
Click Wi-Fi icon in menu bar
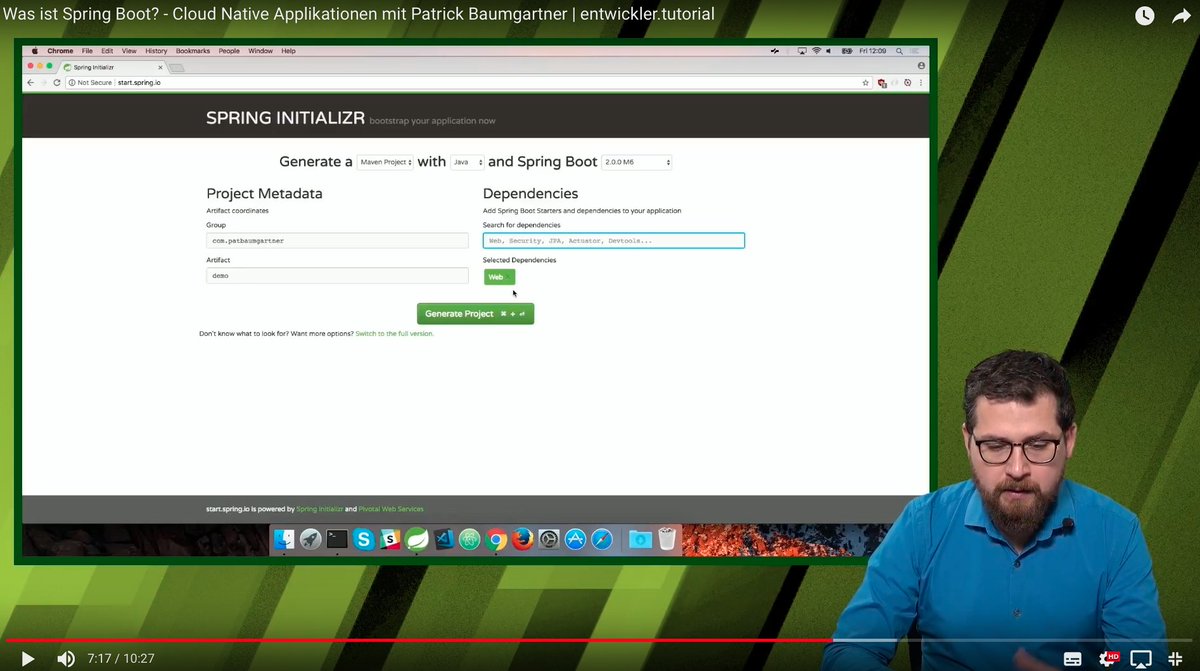[x=816, y=51]
